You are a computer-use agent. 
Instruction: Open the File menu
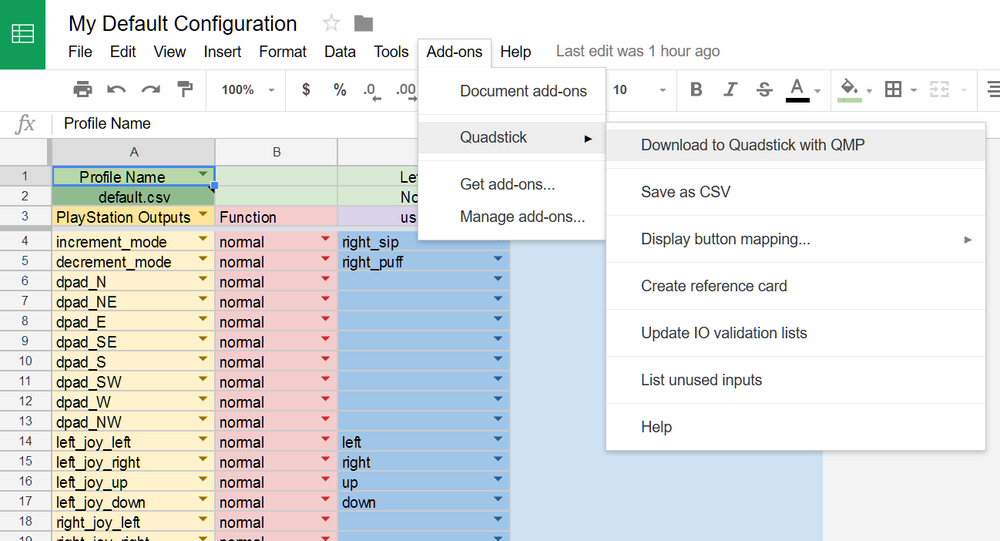tap(80, 52)
